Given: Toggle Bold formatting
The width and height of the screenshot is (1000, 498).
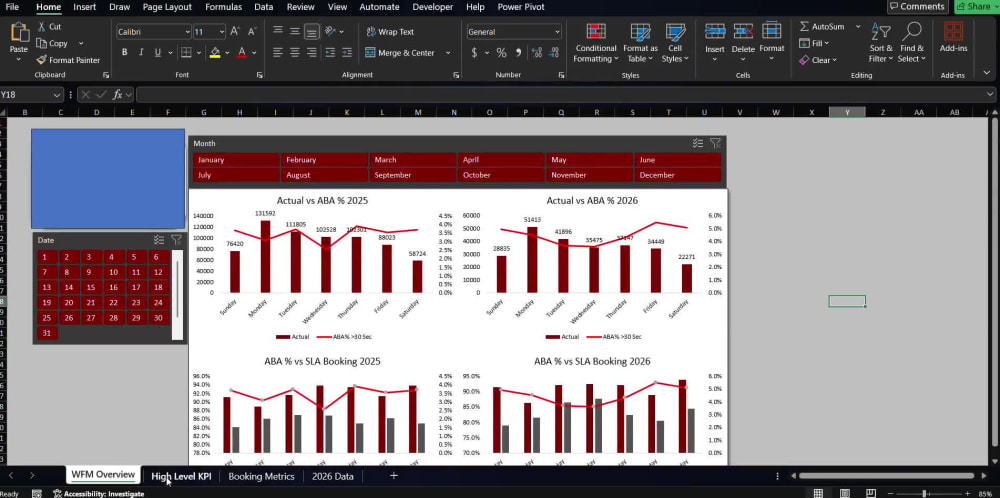Looking at the screenshot, I should click(124, 52).
